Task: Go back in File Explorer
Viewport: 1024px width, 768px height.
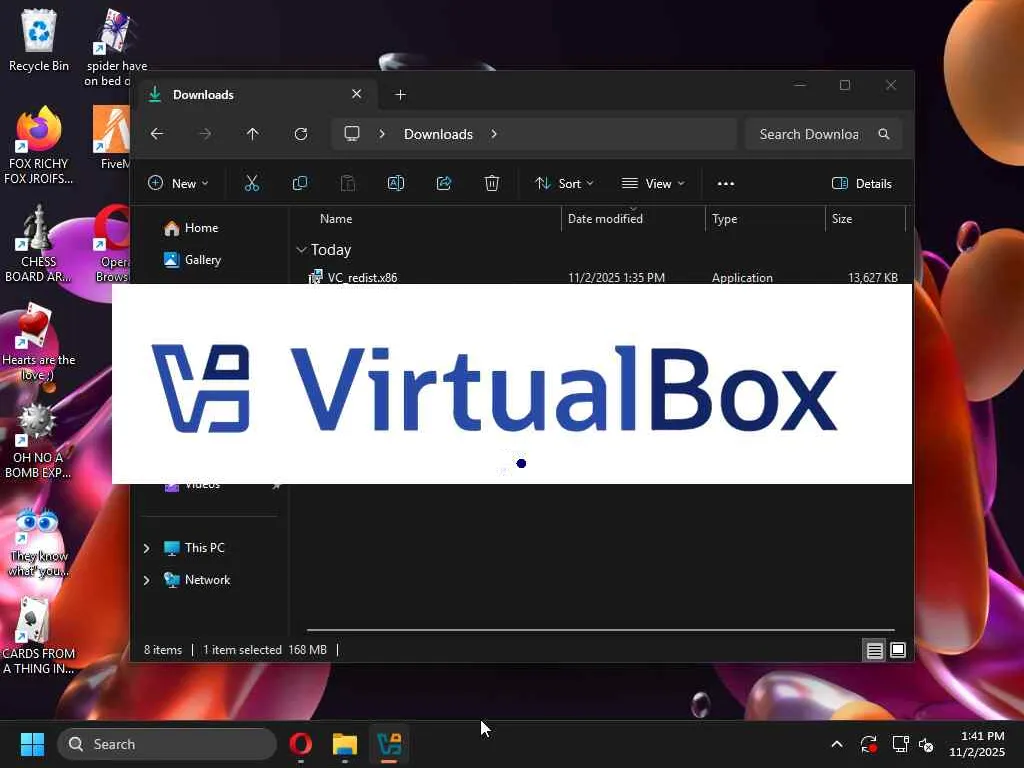Action: coord(157,134)
